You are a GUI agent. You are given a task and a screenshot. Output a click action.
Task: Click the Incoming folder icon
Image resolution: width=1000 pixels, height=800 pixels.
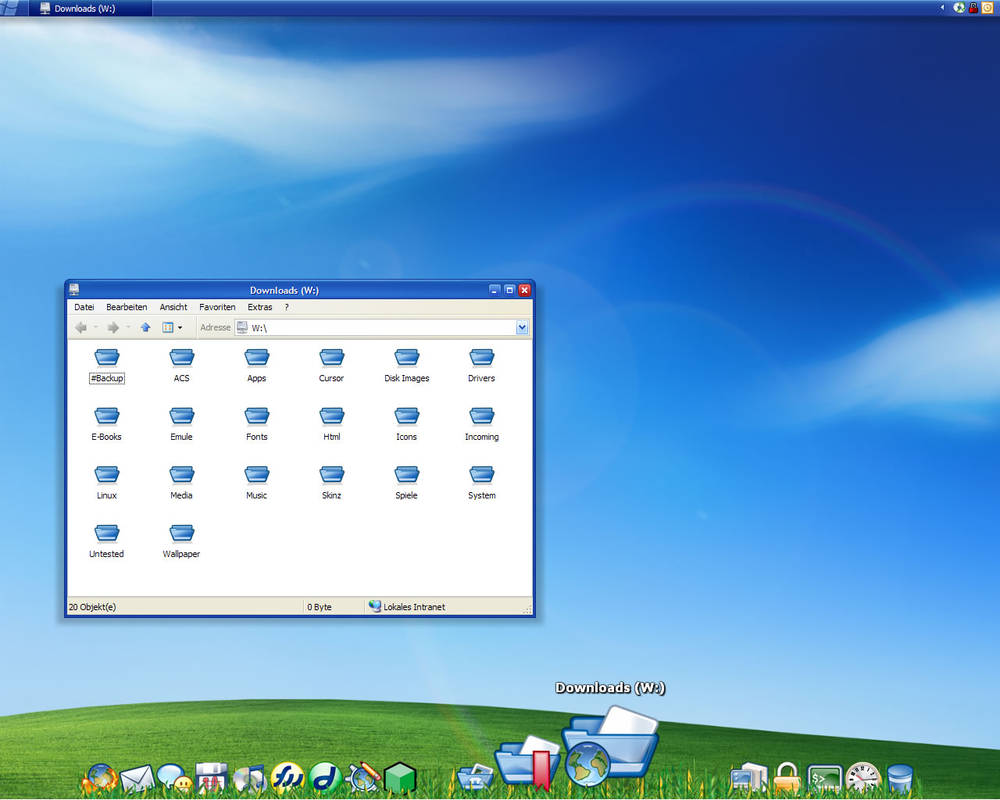click(x=482, y=416)
